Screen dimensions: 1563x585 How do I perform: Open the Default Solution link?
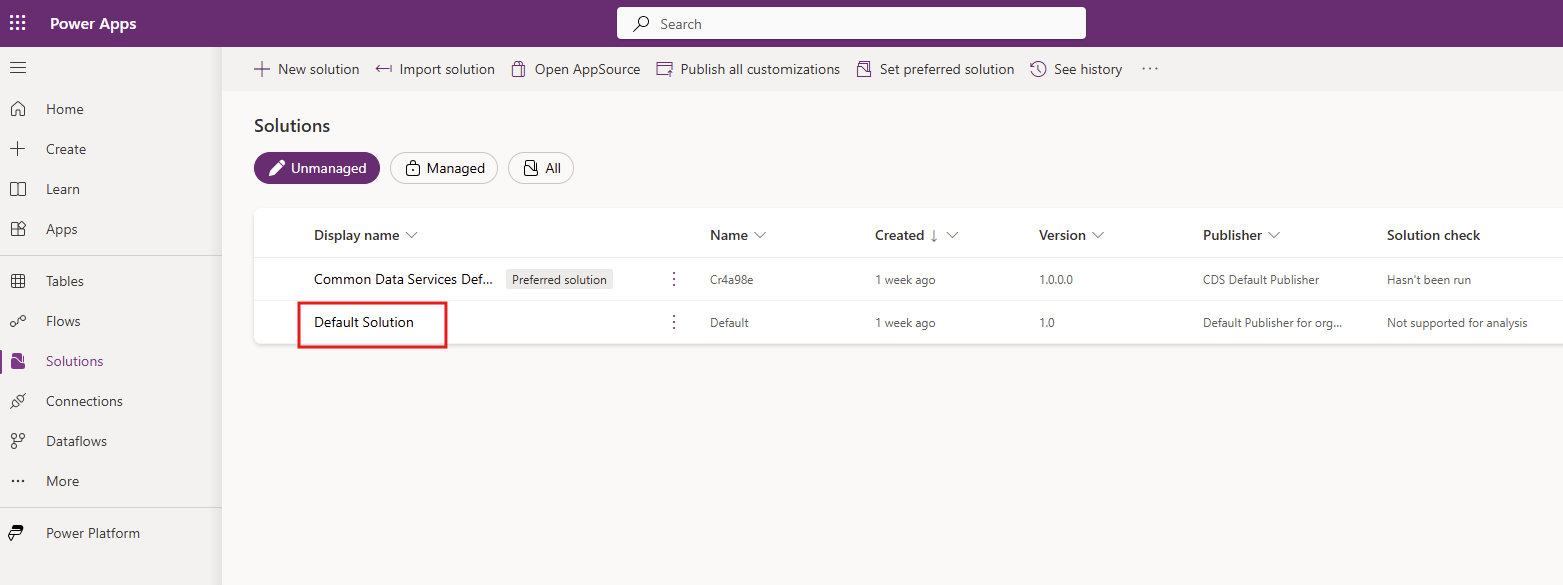click(364, 322)
